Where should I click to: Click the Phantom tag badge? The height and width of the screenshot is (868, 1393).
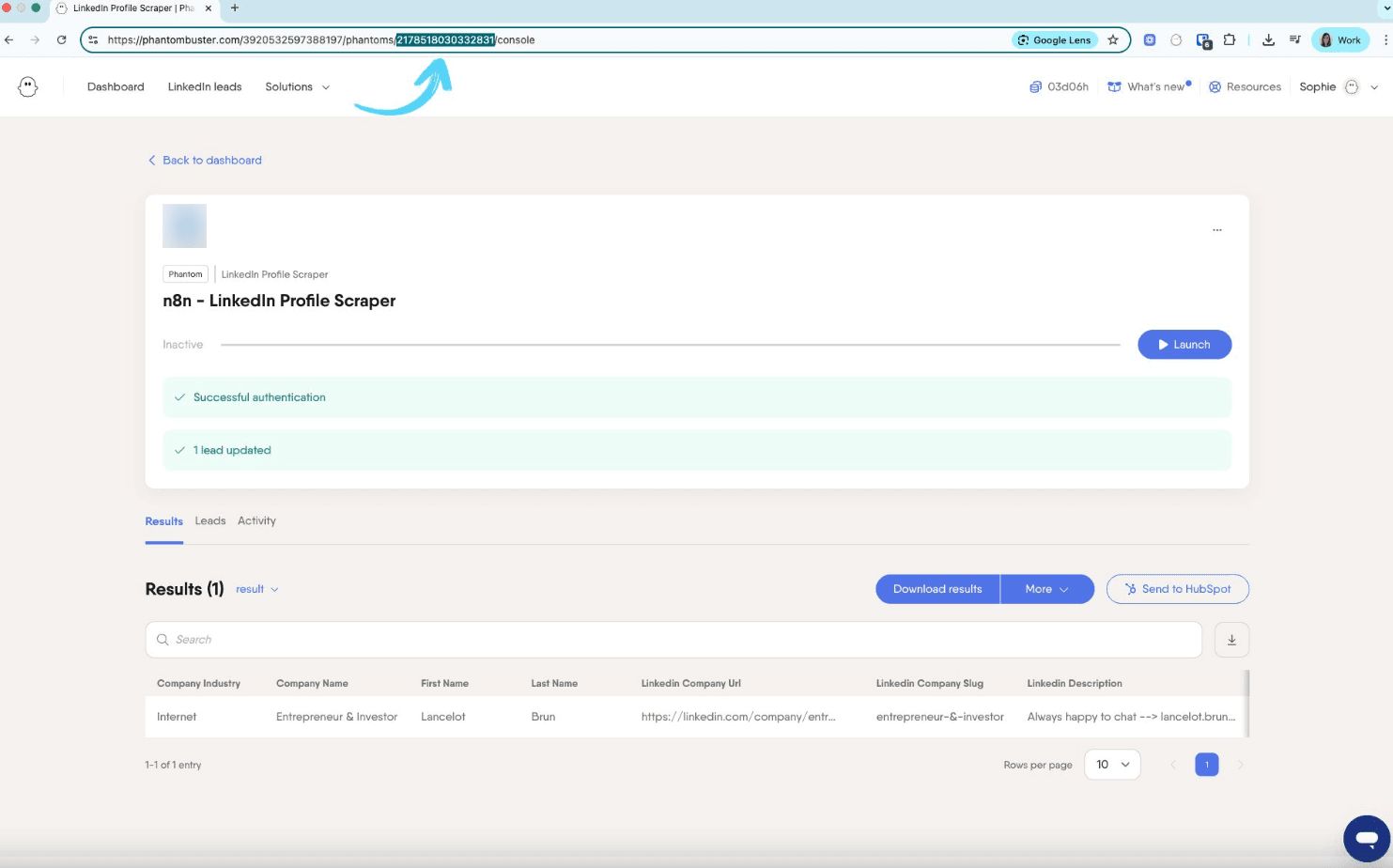pyautogui.click(x=185, y=274)
